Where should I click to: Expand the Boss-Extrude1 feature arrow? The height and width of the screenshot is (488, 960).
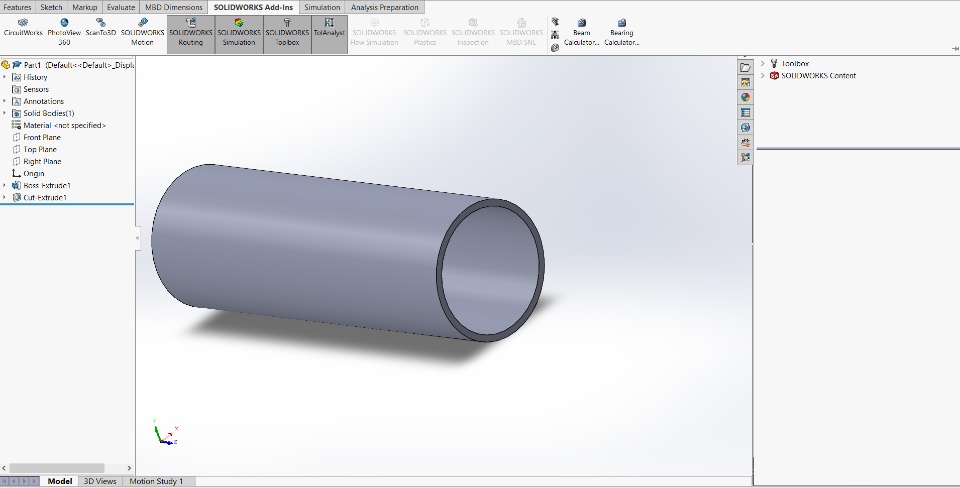click(x=5, y=186)
